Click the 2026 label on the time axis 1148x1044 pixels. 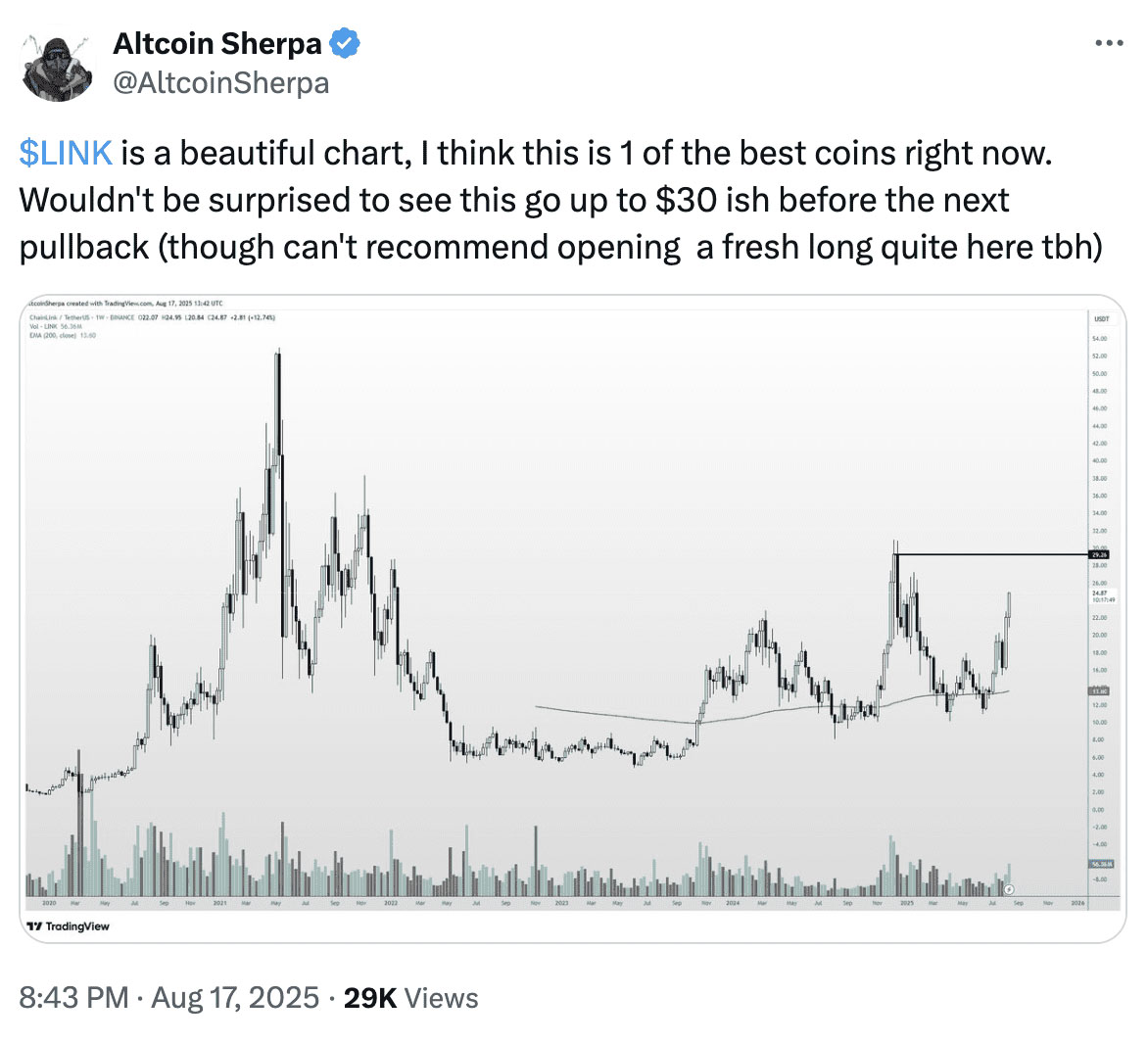(x=1078, y=902)
